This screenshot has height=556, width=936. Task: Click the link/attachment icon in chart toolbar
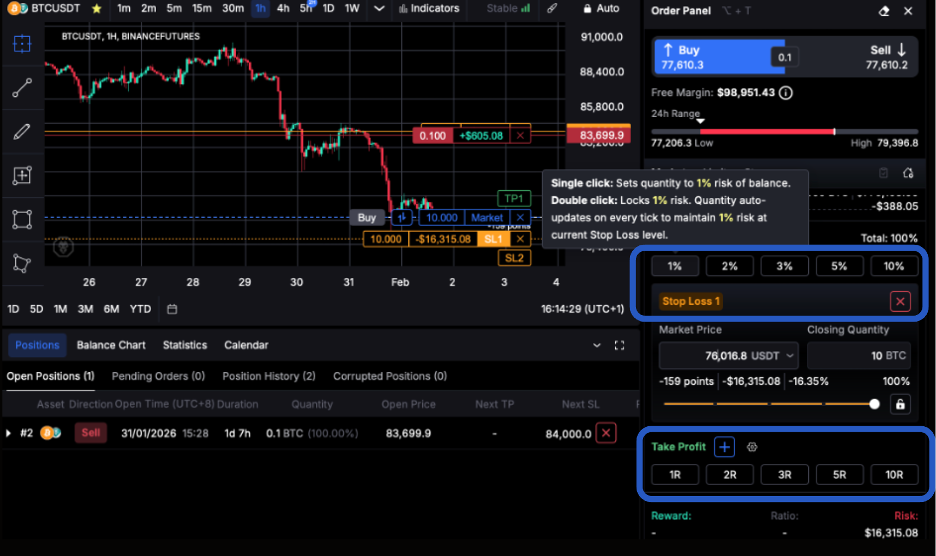(x=552, y=8)
